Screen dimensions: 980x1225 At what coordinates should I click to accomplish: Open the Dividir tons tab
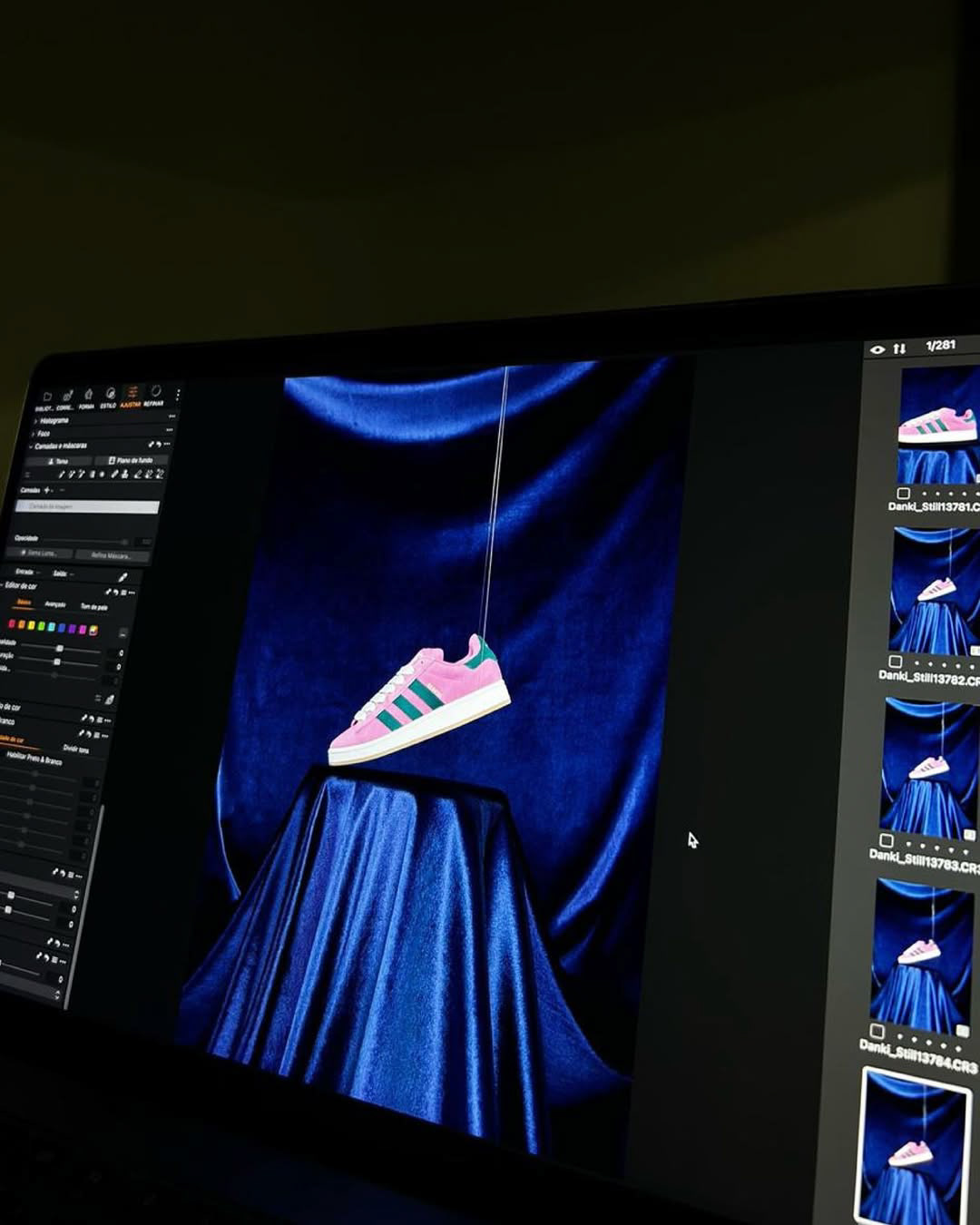click(76, 749)
